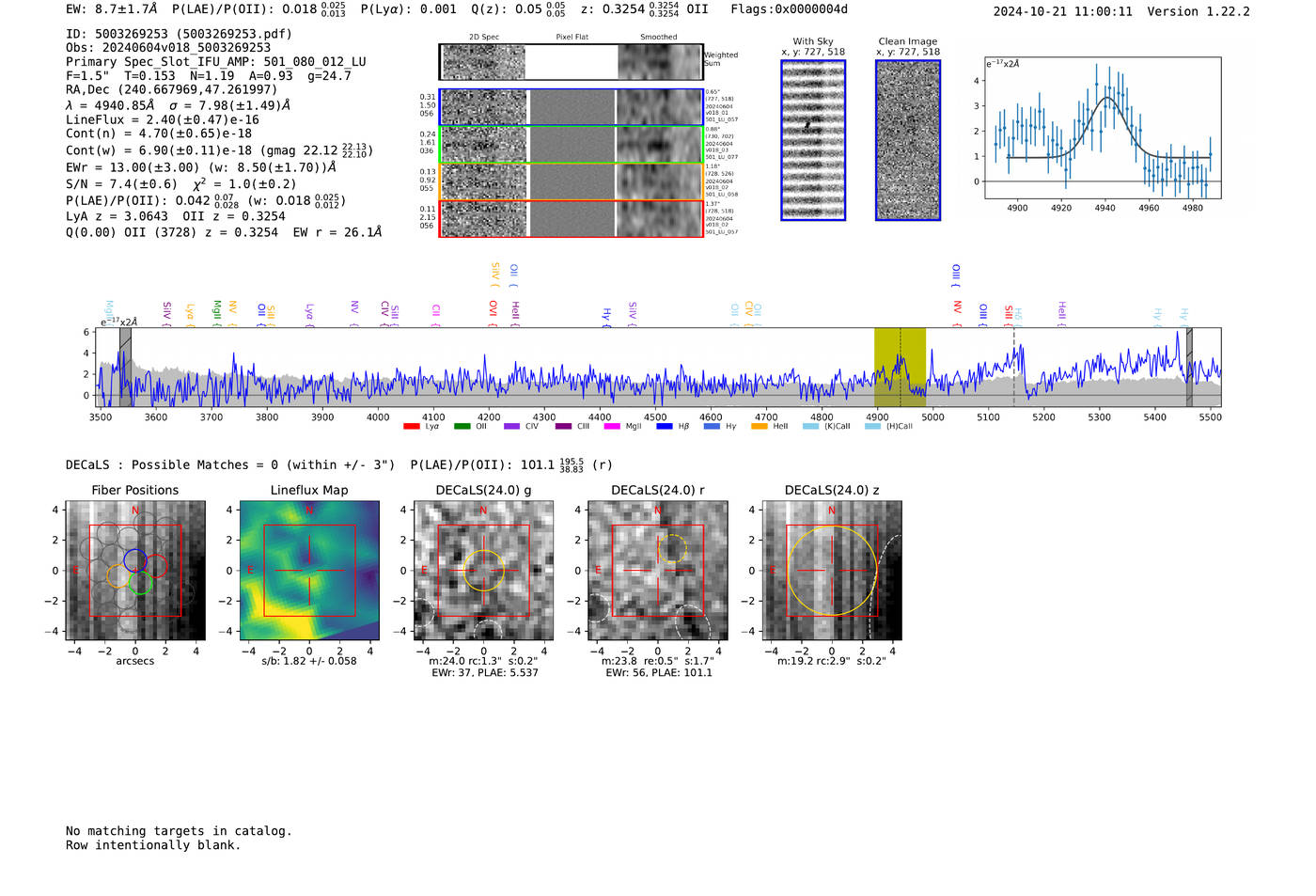Open the Lineflux Map image

pyautogui.click(x=309, y=570)
